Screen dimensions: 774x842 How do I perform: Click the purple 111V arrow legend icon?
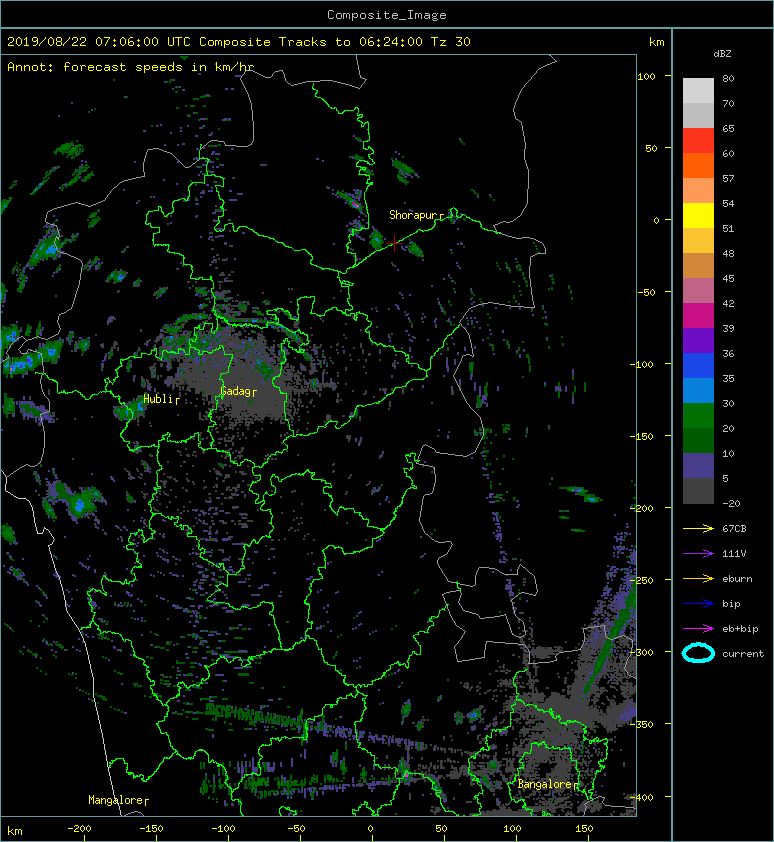pyautogui.click(x=698, y=553)
